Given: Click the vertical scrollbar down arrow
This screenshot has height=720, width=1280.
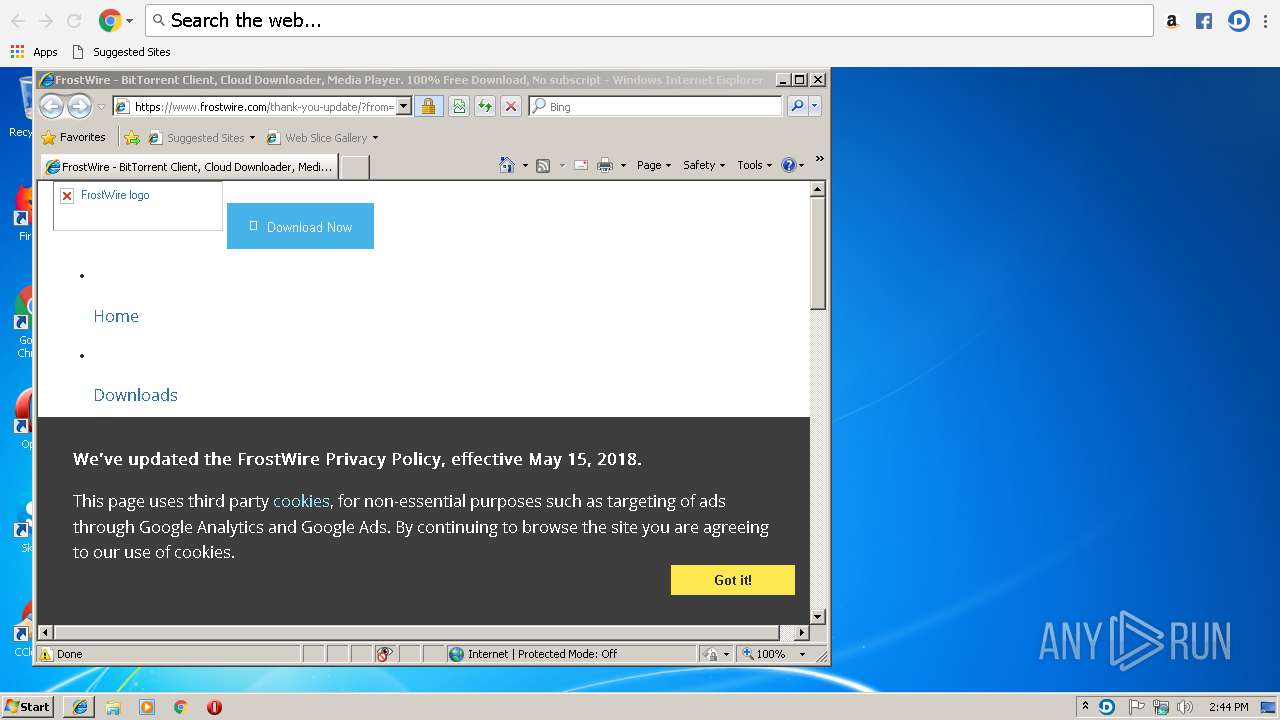Looking at the screenshot, I should (x=817, y=616).
